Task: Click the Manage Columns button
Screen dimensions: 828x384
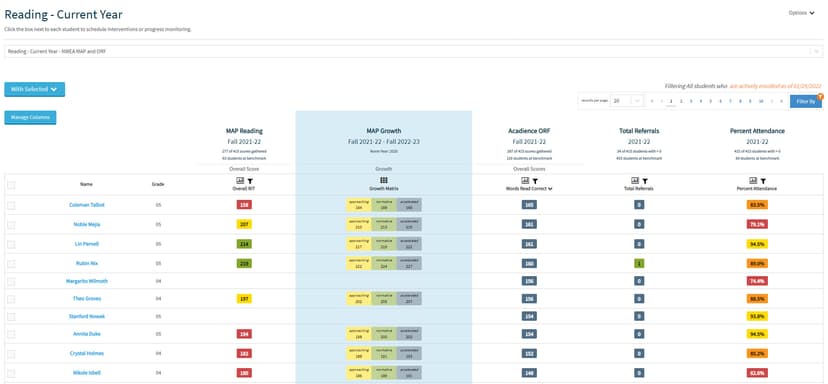Action: click(30, 117)
